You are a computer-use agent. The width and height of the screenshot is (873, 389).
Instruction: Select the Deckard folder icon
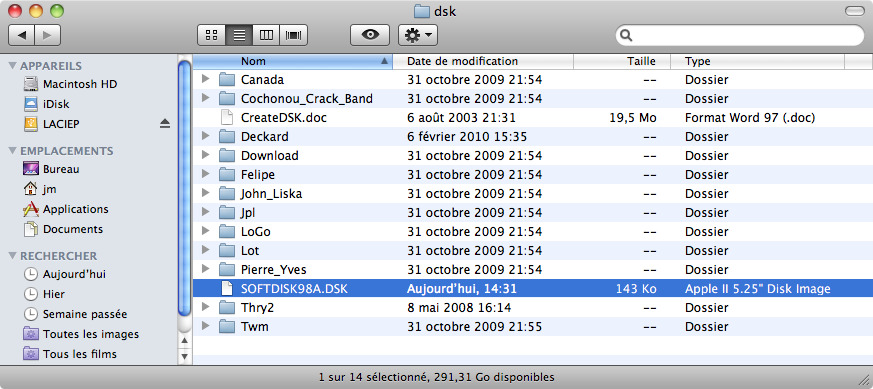(227, 136)
